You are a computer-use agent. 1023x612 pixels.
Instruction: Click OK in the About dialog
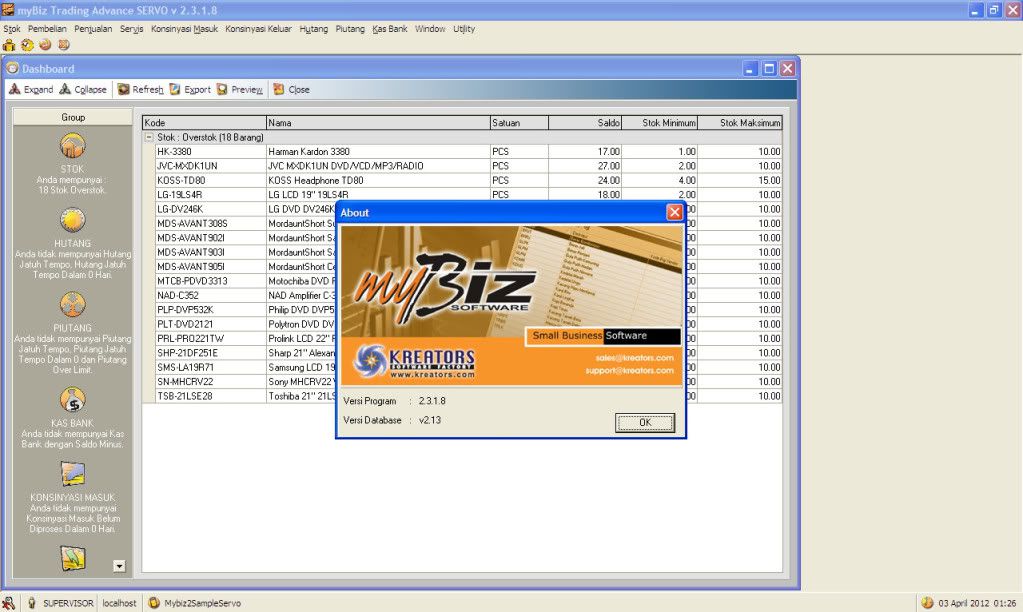point(645,423)
